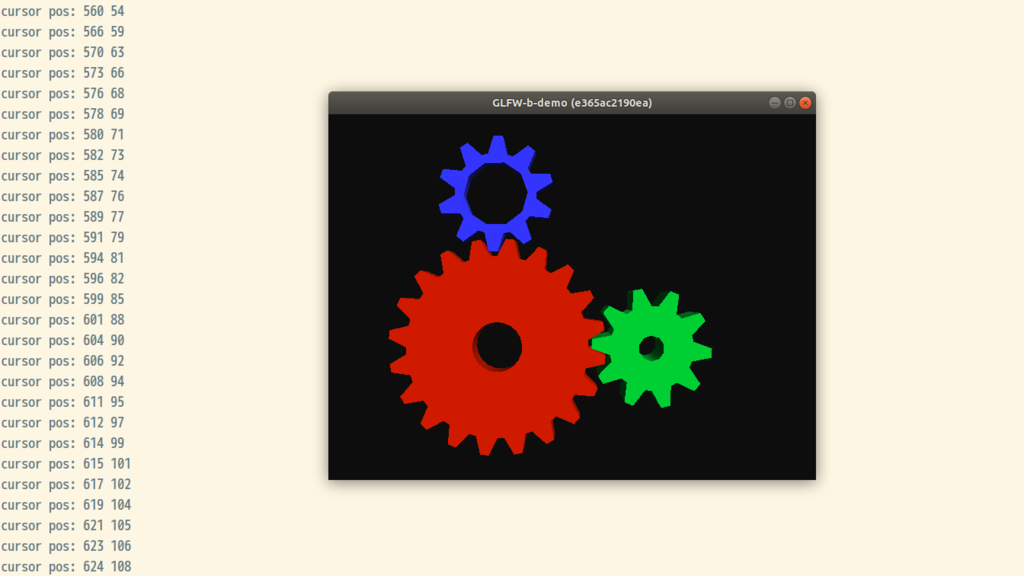Click the log line "cursor pos: 585 74"

click(x=63, y=176)
